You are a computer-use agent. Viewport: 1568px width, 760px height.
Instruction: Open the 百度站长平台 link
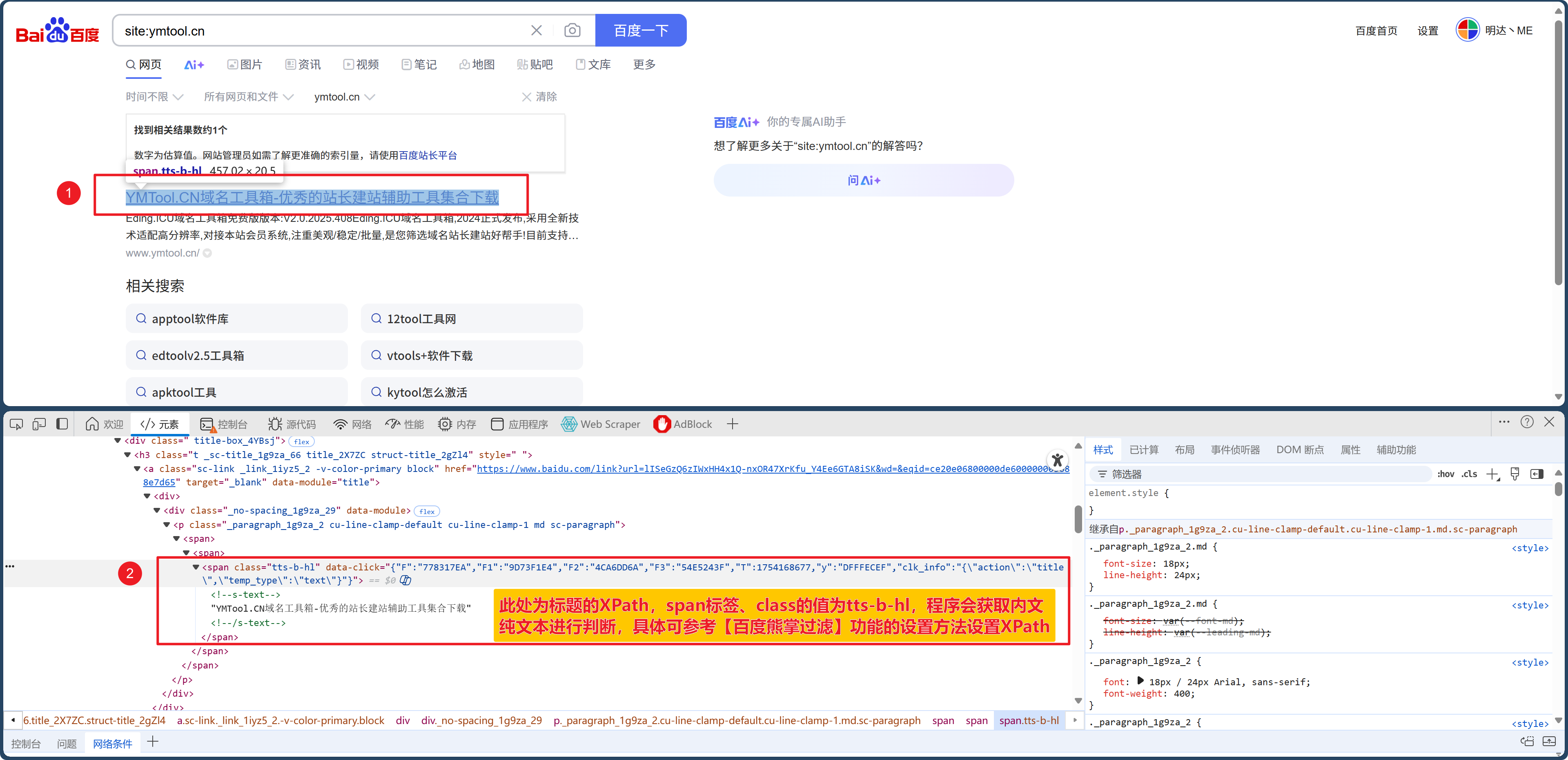tap(428, 155)
